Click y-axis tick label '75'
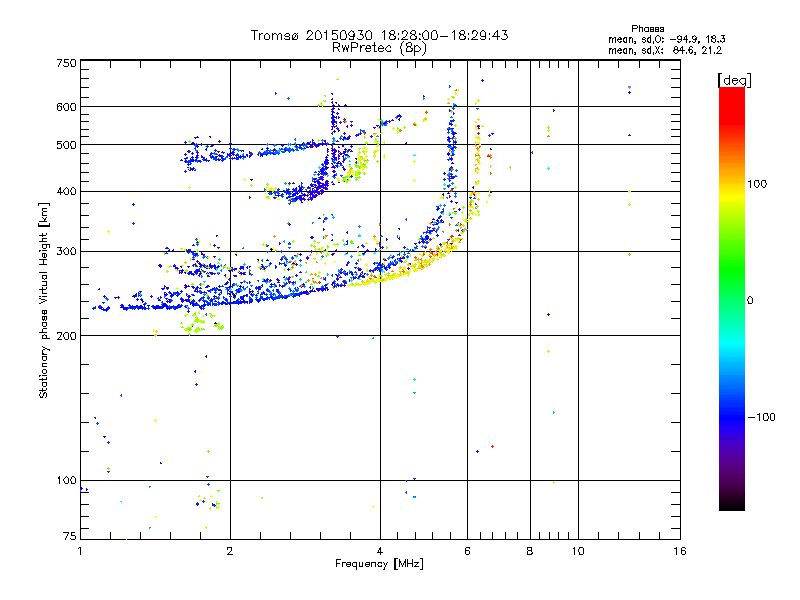 pyautogui.click(x=70, y=536)
